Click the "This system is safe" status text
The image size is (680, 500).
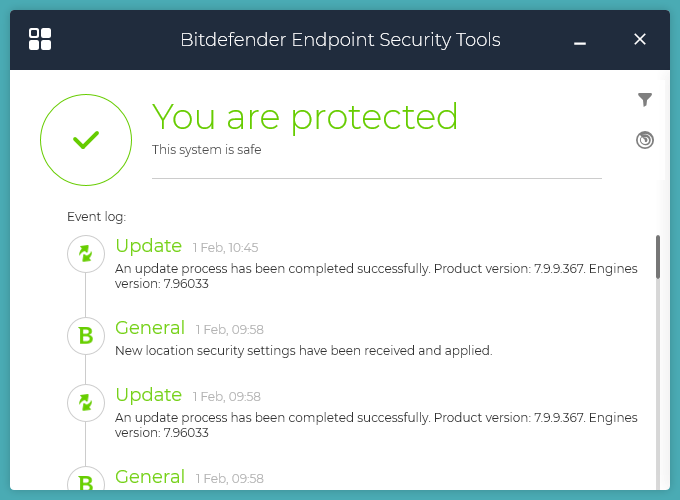pyautogui.click(x=206, y=150)
